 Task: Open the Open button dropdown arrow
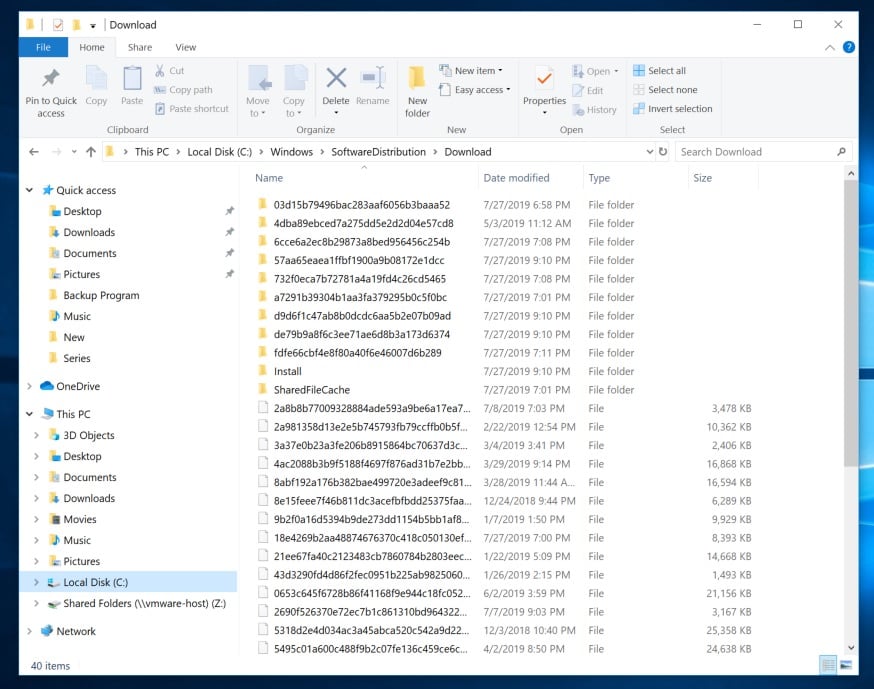click(616, 71)
